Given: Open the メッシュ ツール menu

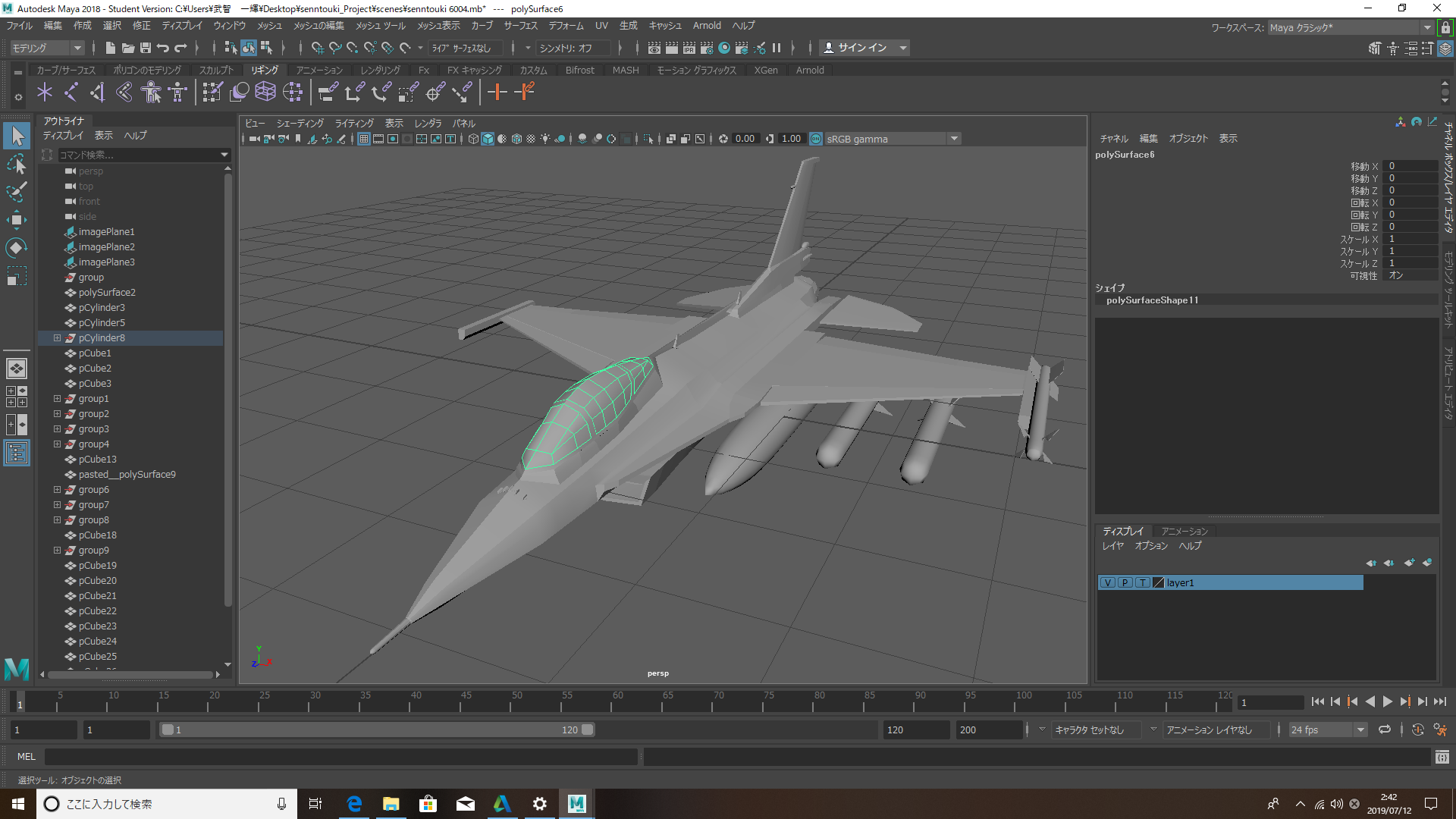Looking at the screenshot, I should tap(381, 26).
